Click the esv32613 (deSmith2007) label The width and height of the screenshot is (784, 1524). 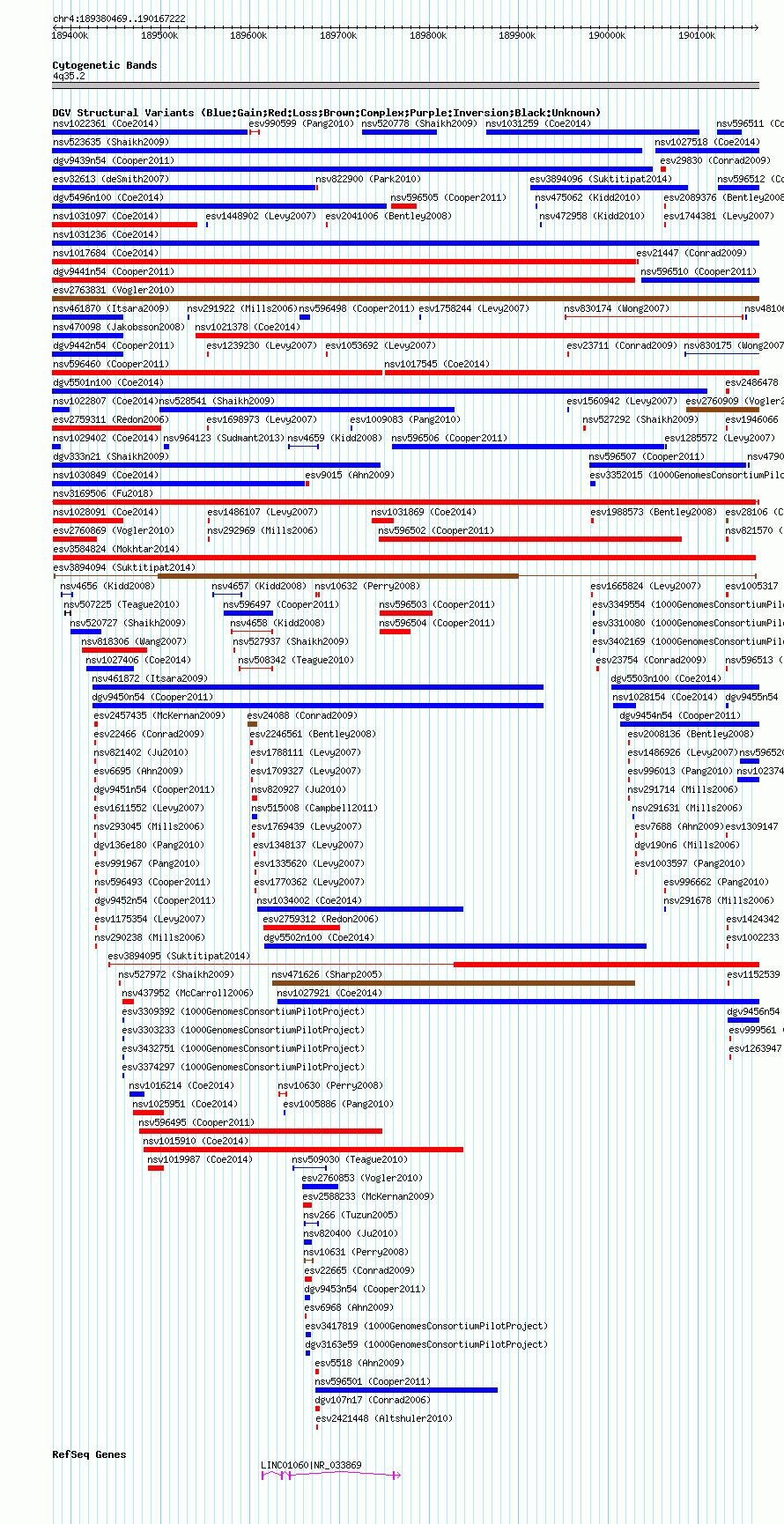click(111, 179)
